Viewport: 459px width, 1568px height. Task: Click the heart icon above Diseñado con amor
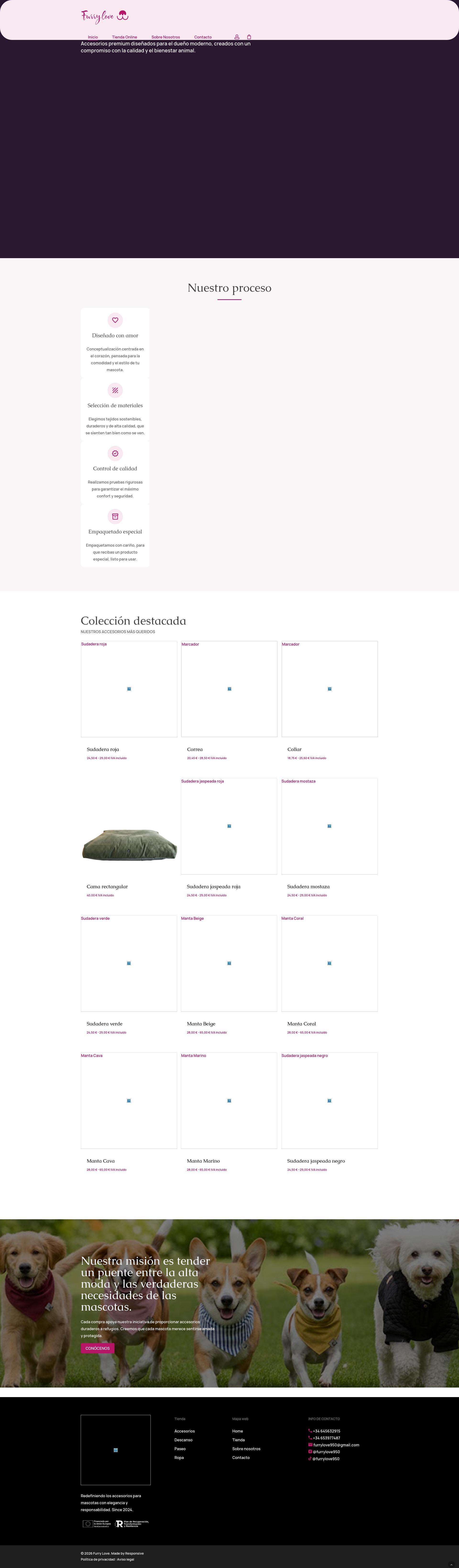tap(115, 320)
